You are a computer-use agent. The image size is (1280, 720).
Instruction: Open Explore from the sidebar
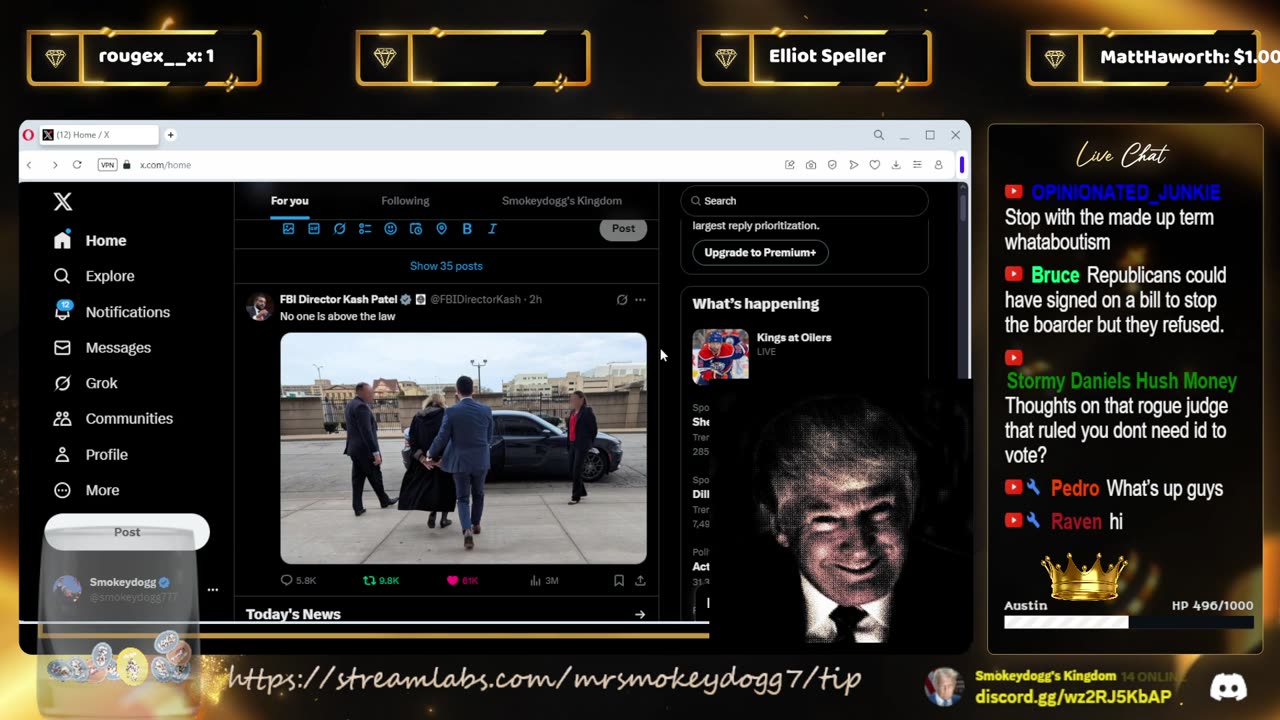pyautogui.click(x=94, y=276)
